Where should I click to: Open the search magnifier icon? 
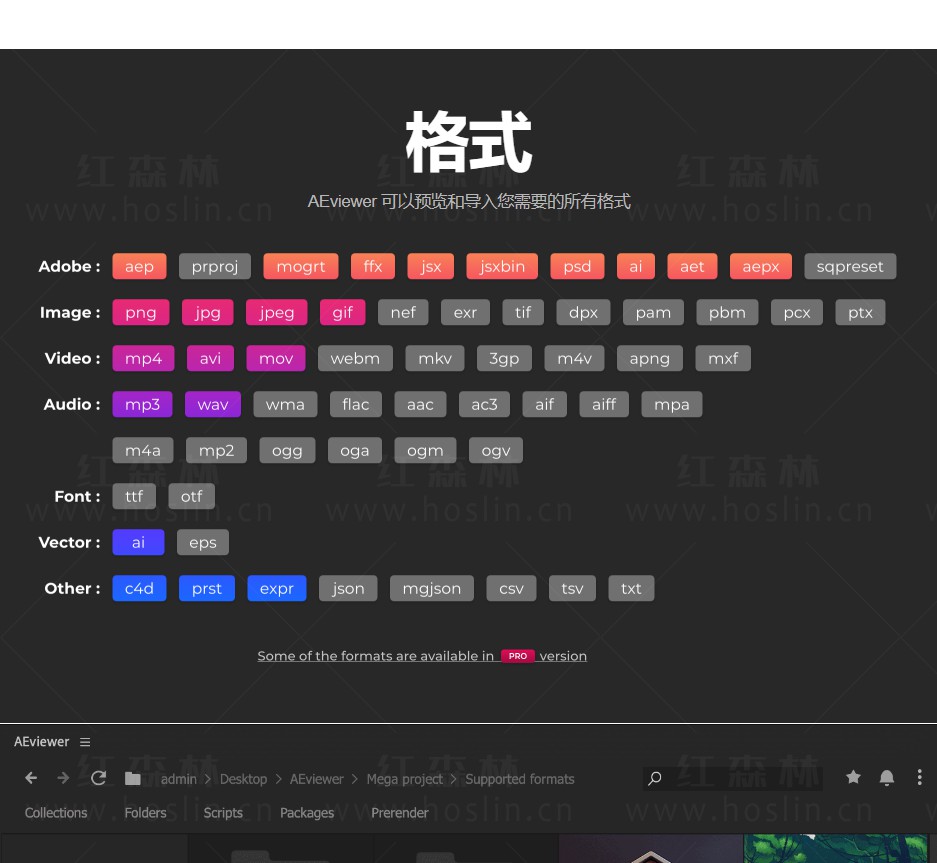655,778
